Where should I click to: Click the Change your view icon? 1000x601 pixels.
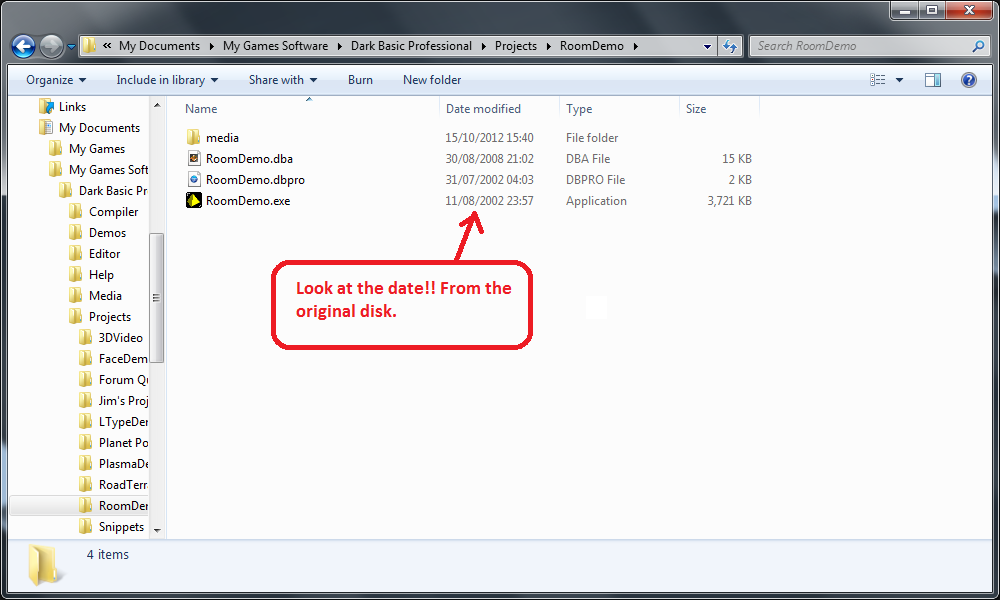tap(878, 80)
